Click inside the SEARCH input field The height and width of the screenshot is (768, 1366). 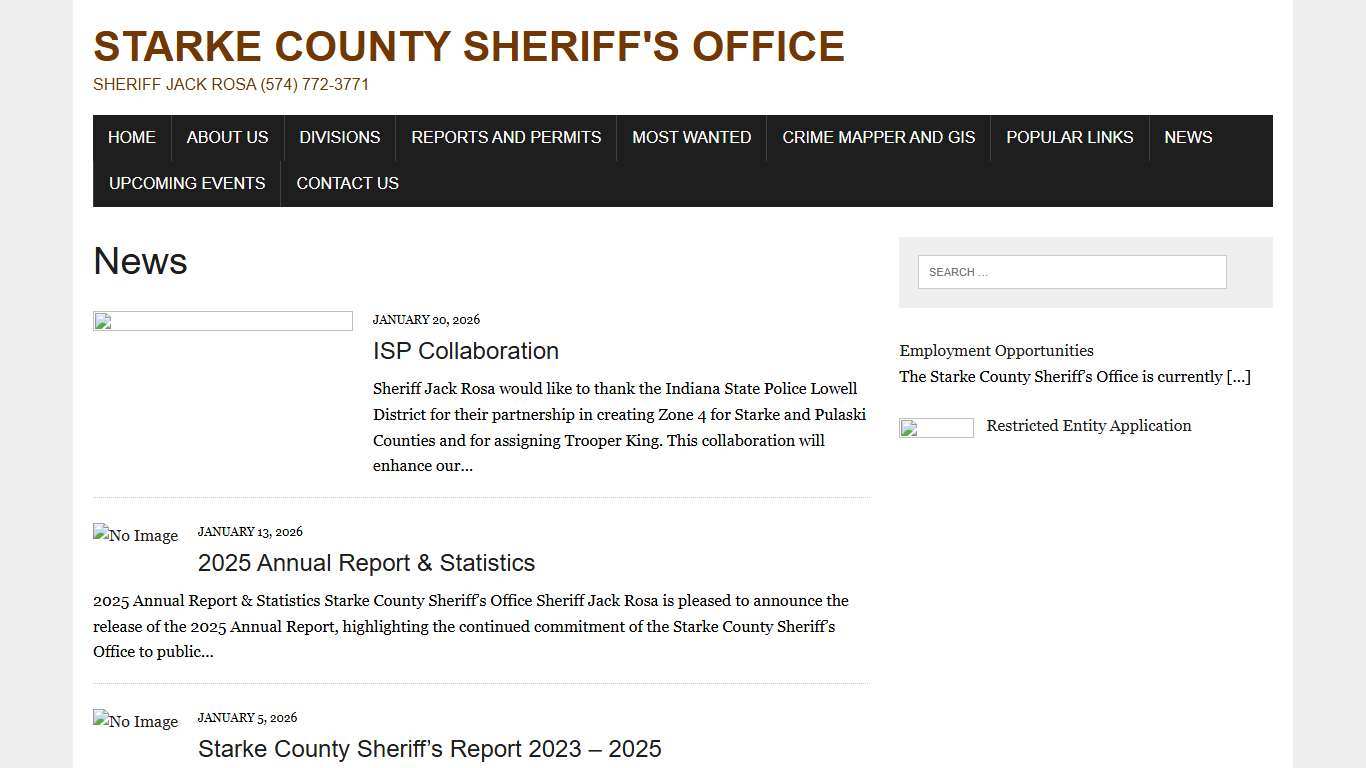(1071, 271)
